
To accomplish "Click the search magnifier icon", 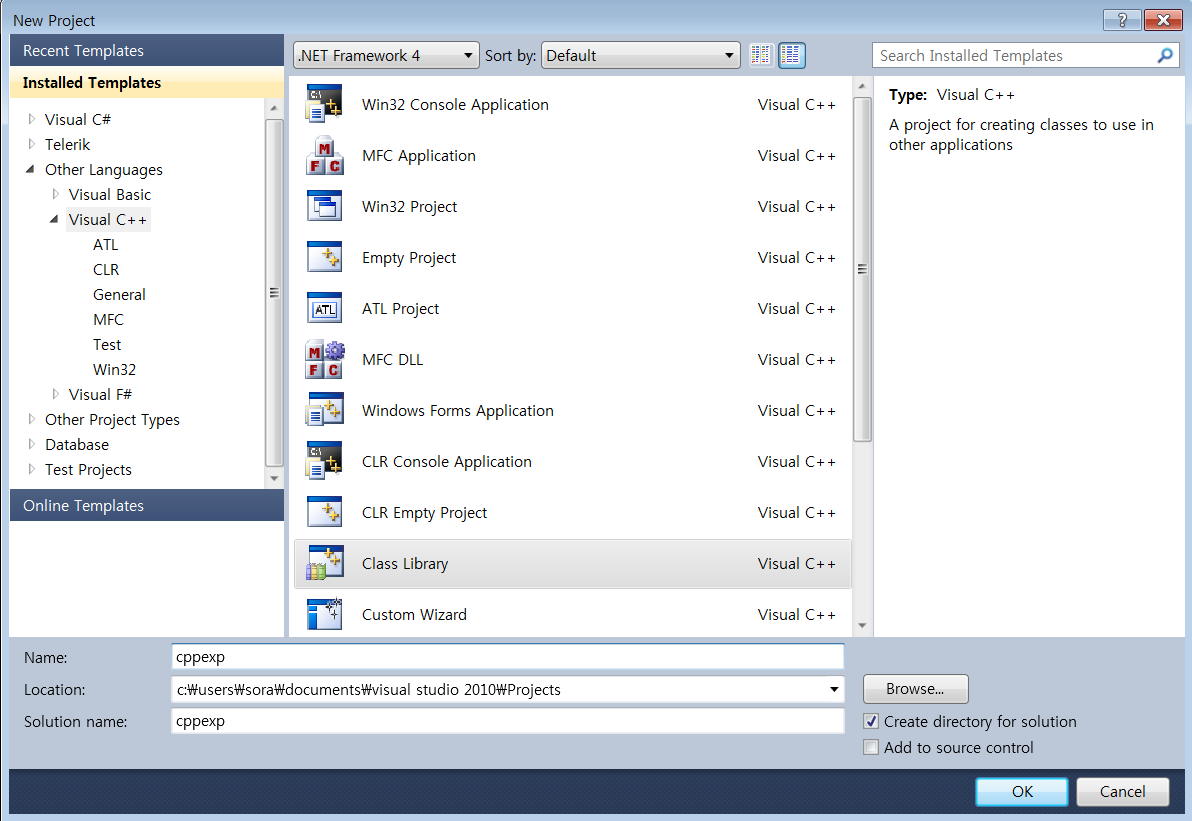I will (x=1164, y=55).
